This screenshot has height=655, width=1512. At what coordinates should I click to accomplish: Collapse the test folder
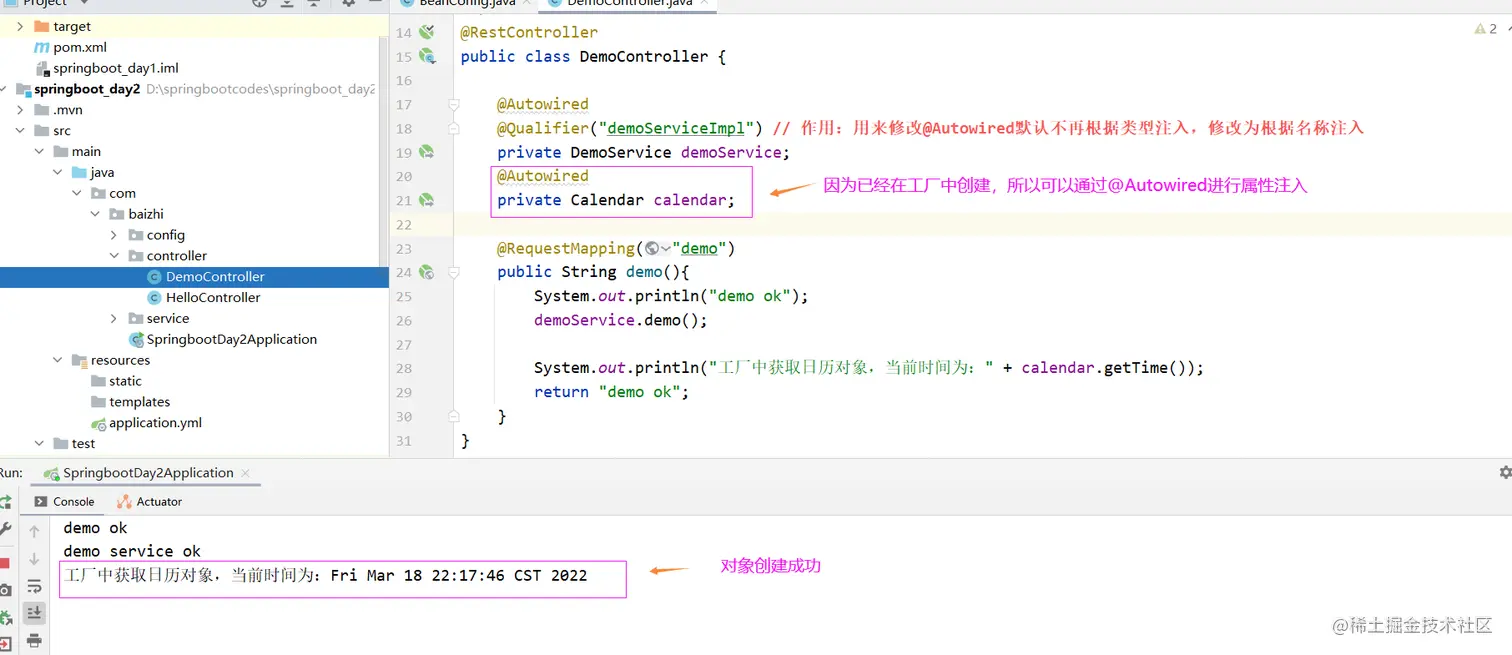[x=39, y=443]
